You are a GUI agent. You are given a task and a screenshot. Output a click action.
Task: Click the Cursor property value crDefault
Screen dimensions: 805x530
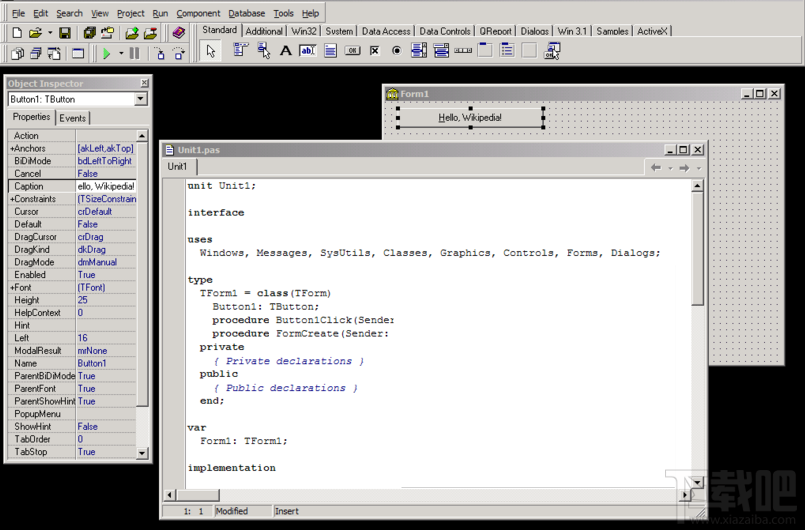(106, 212)
